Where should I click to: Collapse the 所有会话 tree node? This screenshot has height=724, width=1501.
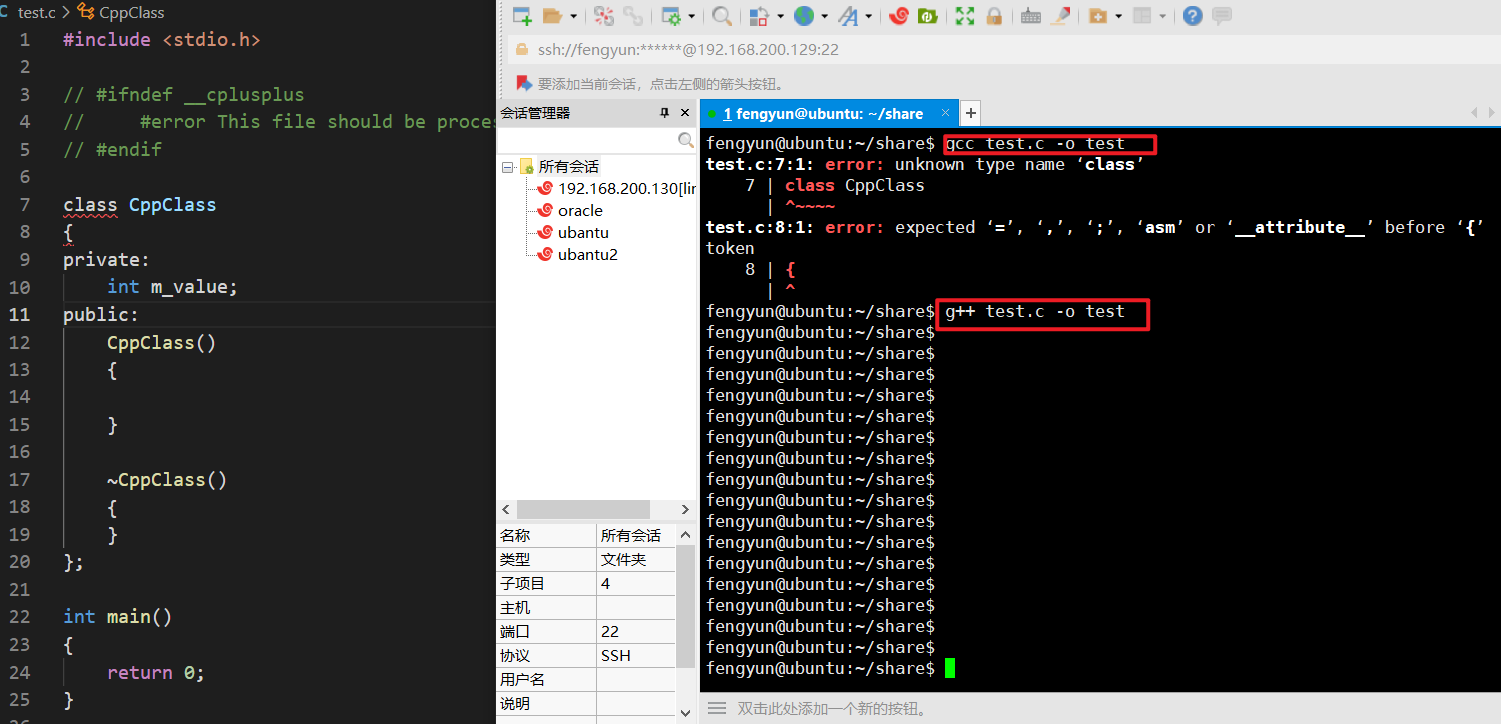pyautogui.click(x=507, y=167)
